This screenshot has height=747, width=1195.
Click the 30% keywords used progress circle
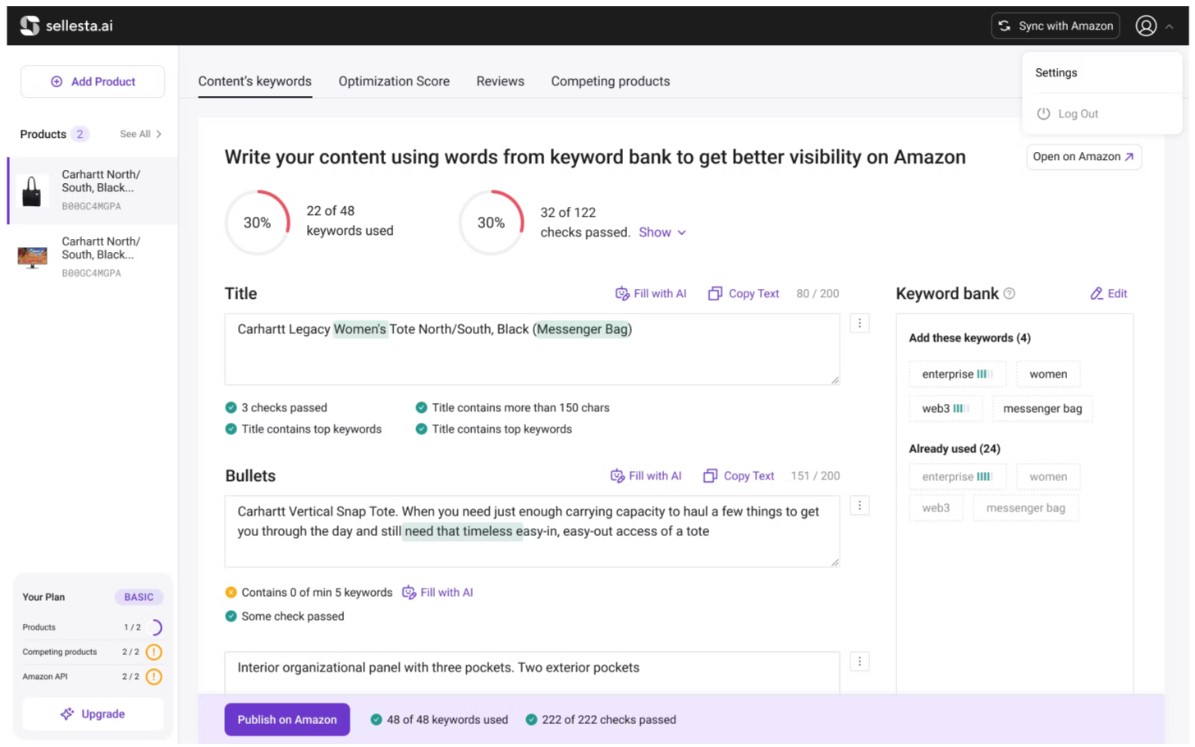257,223
